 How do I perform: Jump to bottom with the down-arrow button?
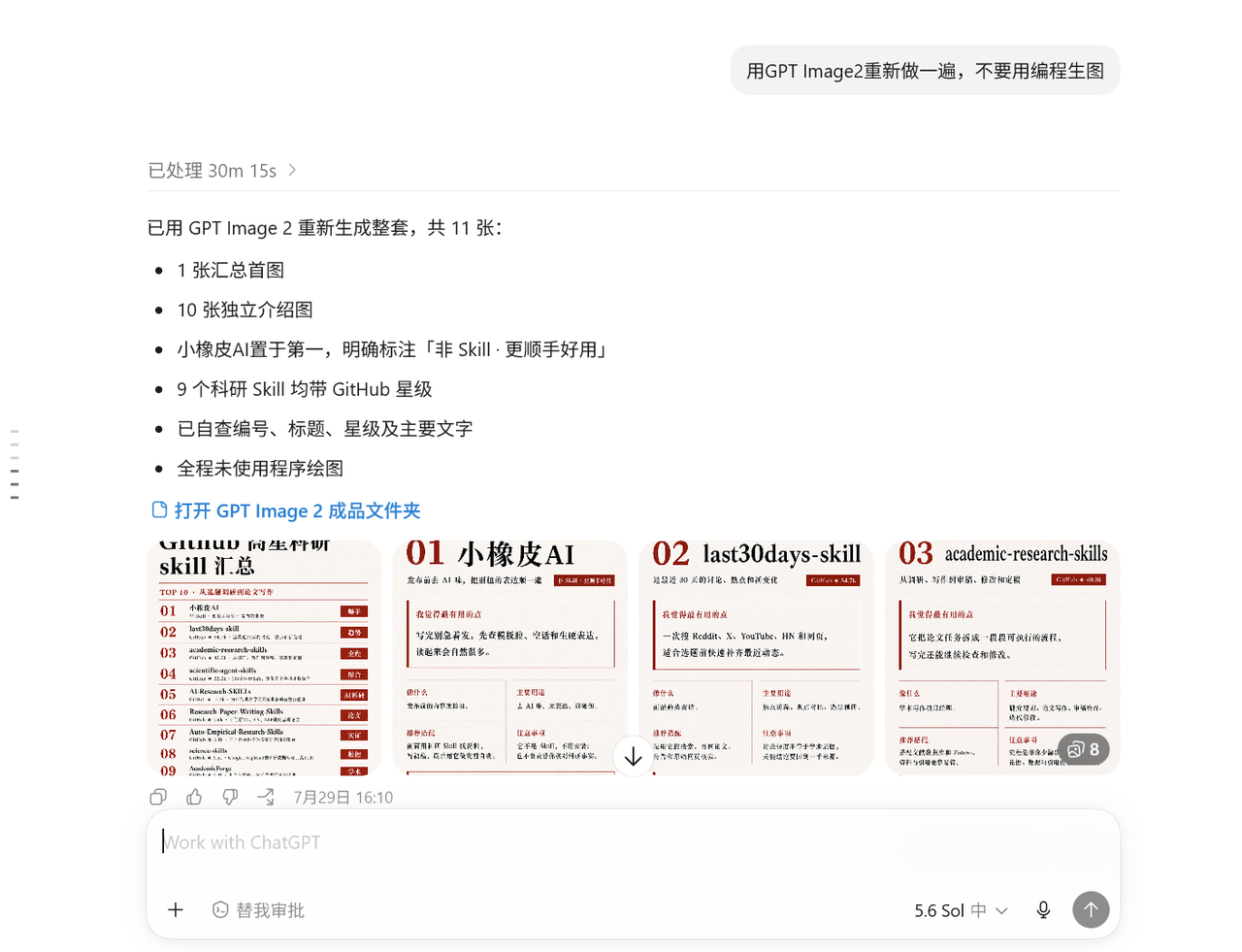tap(634, 756)
